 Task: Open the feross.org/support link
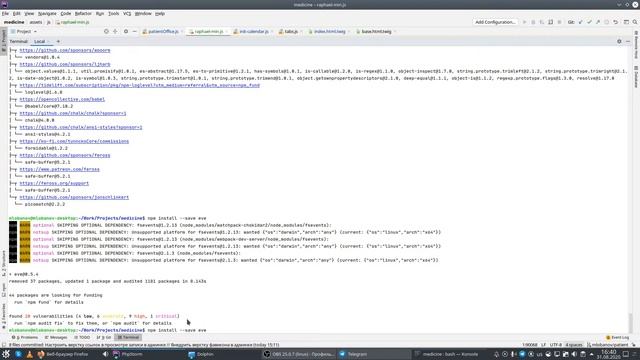(x=54, y=183)
